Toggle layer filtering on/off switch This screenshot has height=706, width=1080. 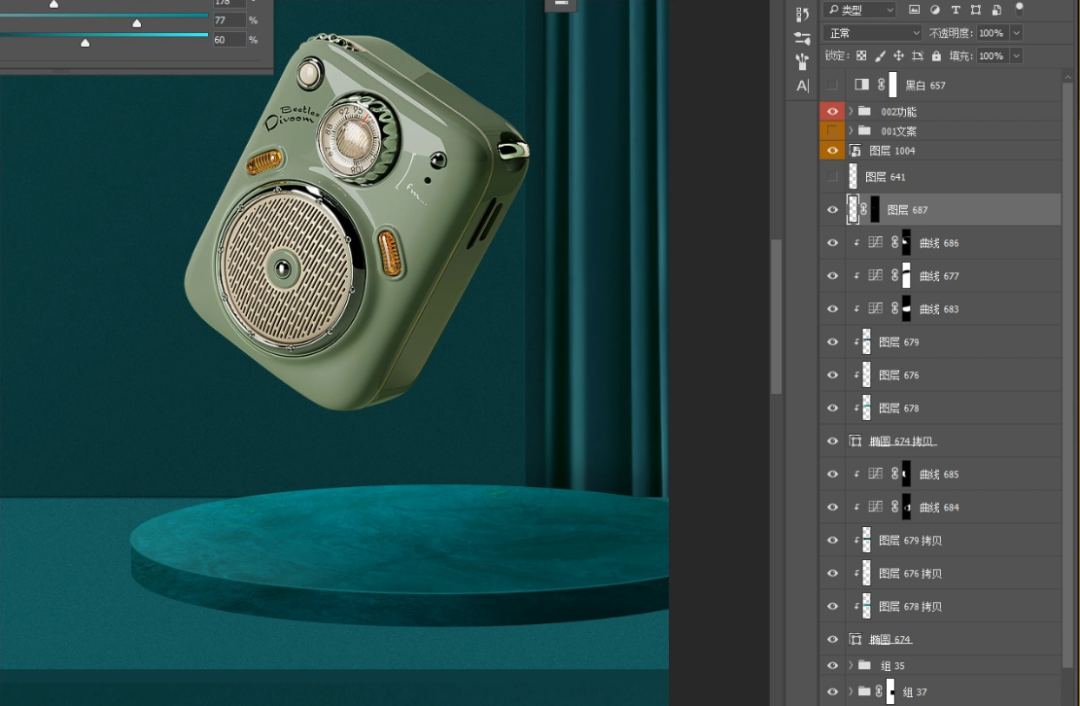point(1019,9)
